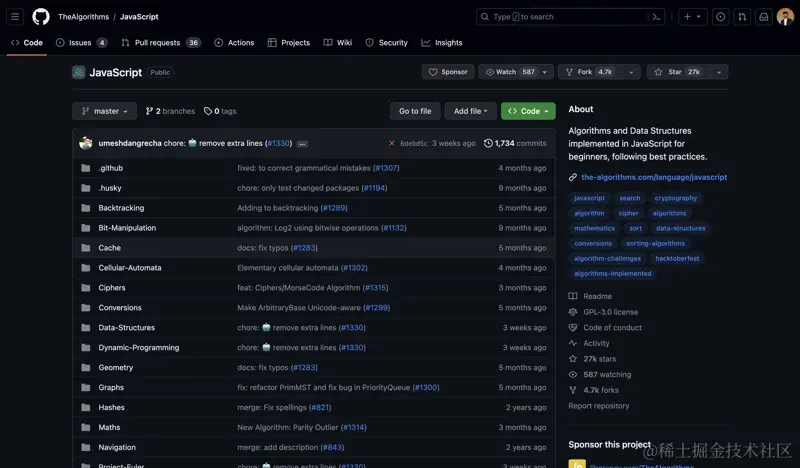Click the Fork button
800x468 pixels.
pyautogui.click(x=590, y=72)
